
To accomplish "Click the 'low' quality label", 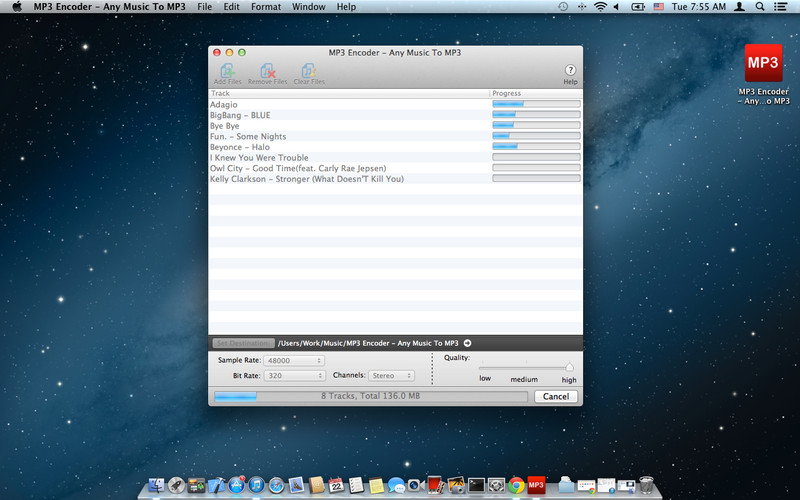I will [x=485, y=379].
